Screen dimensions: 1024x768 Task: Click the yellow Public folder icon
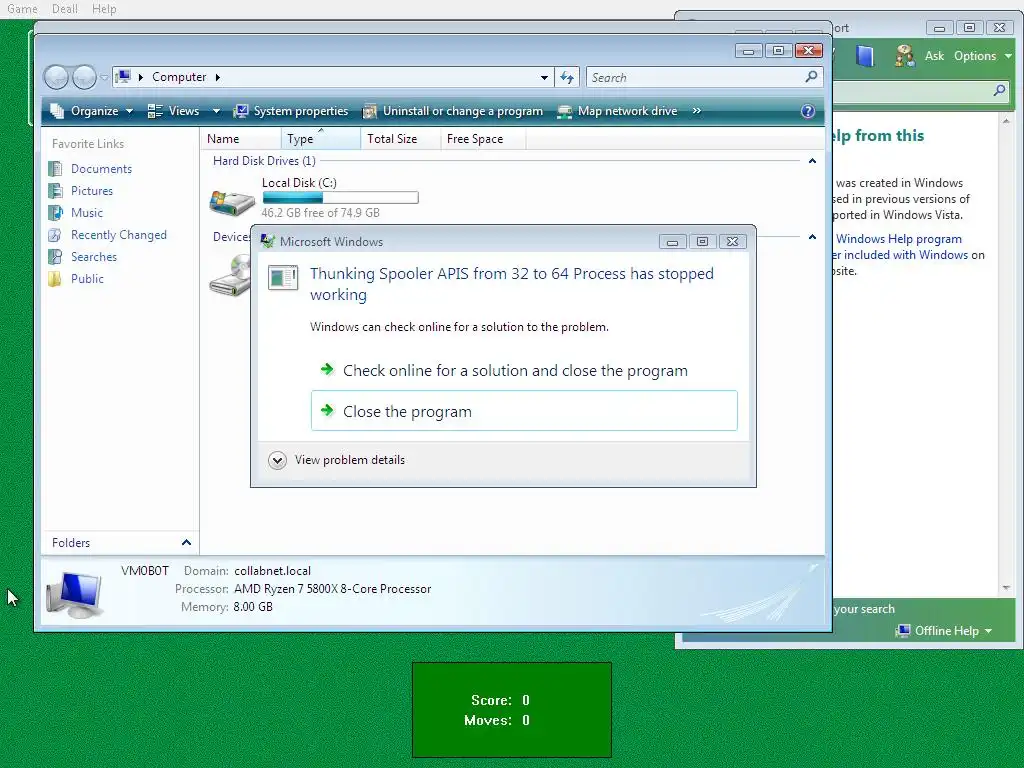(56, 279)
